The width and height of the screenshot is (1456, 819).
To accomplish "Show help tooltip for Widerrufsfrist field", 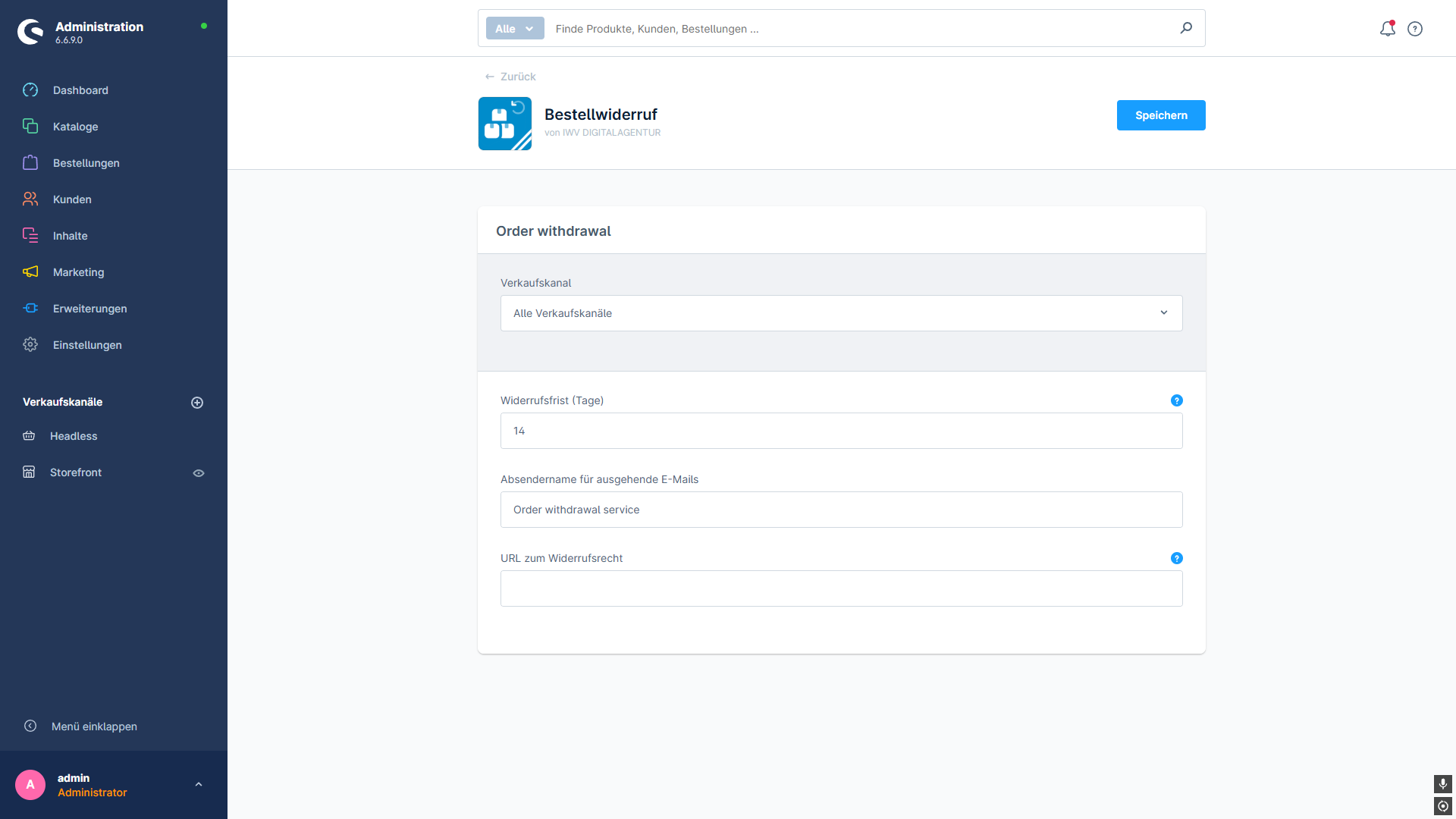I will point(1177,400).
